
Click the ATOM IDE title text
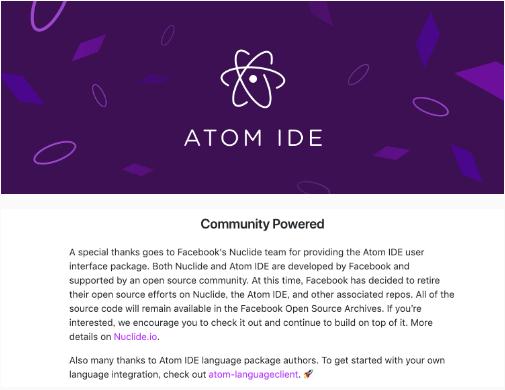[253, 138]
